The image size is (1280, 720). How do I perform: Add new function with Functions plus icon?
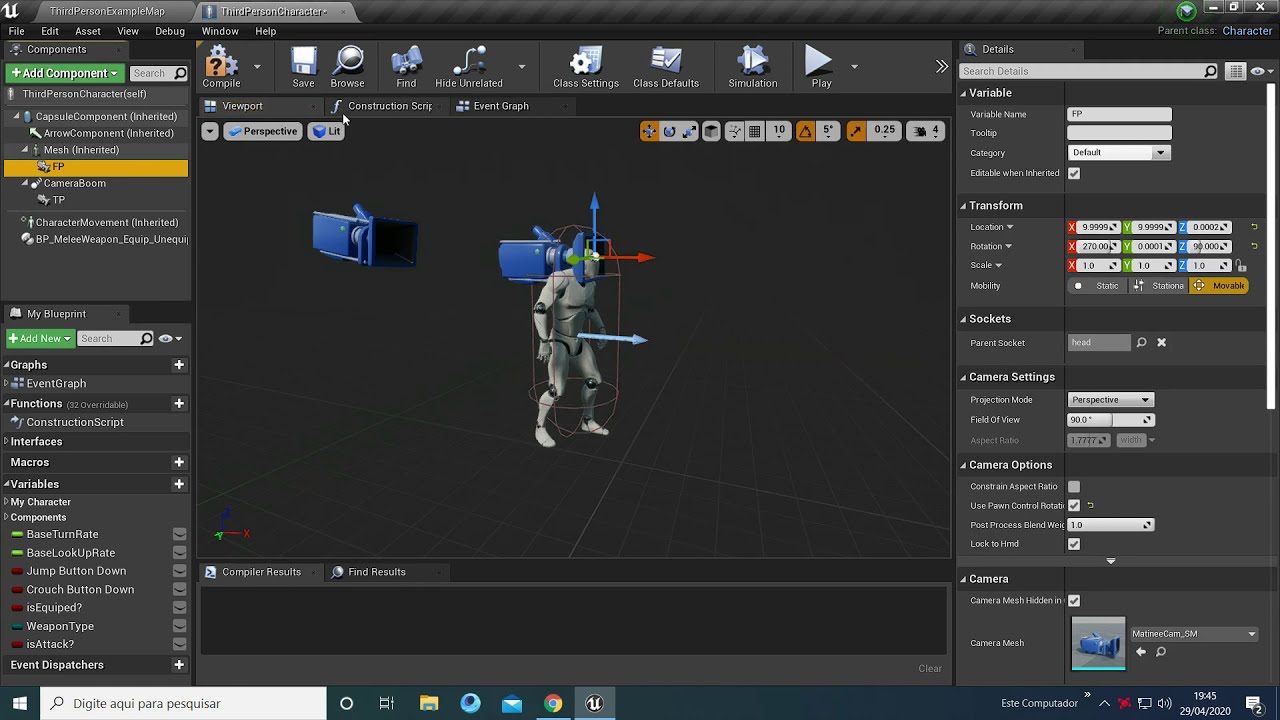(x=179, y=404)
